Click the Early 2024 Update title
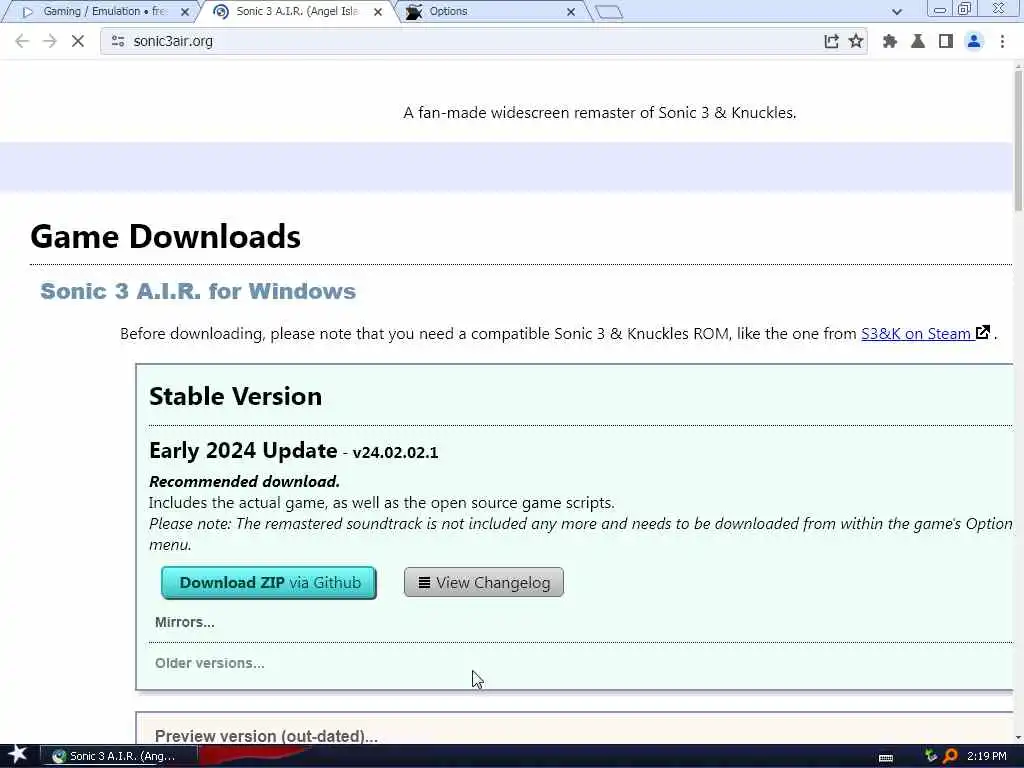1024x768 pixels. click(243, 451)
